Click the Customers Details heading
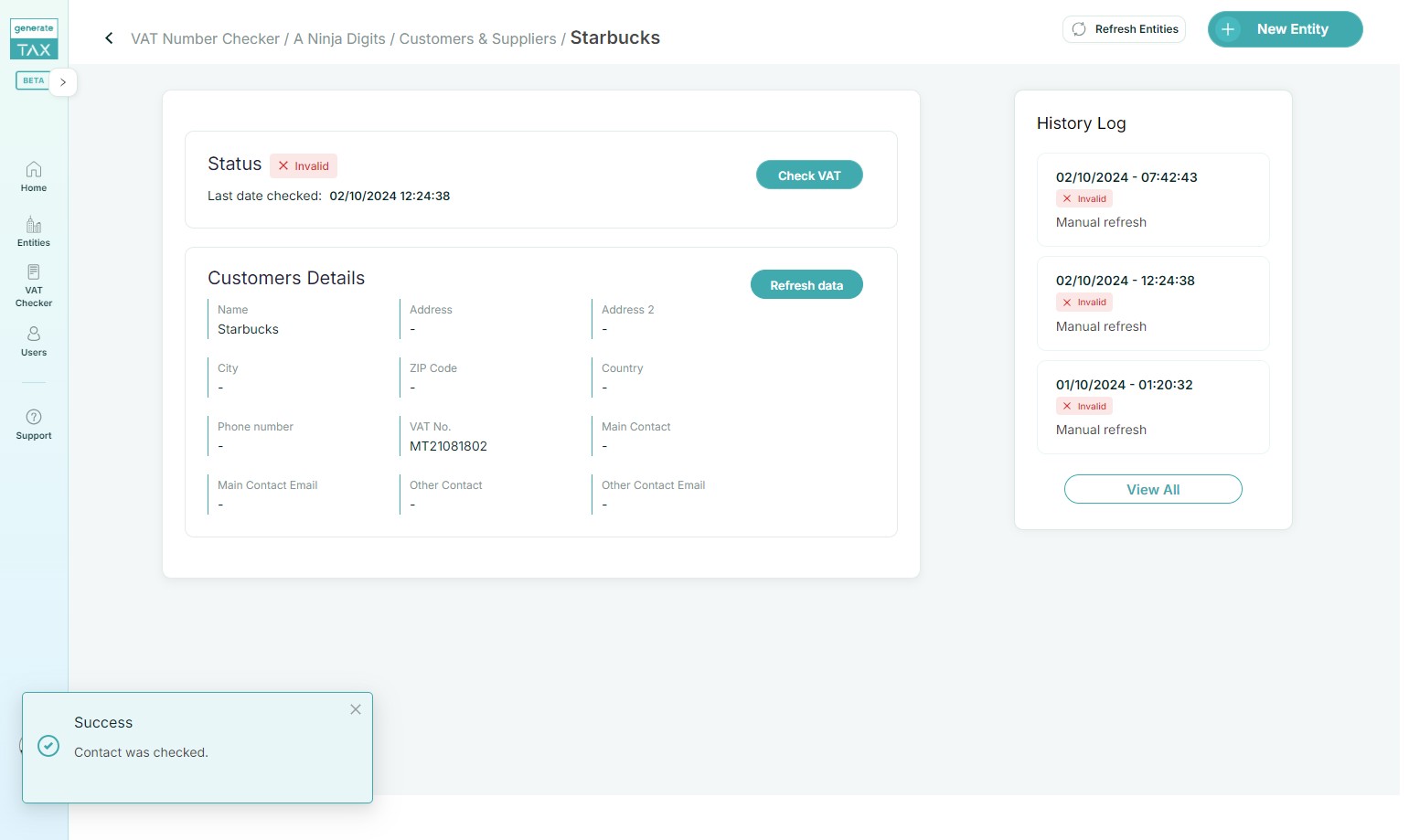This screenshot has height=840, width=1409. coord(286,278)
